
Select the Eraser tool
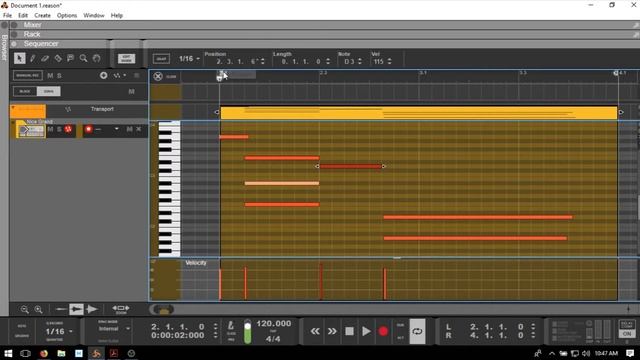click(x=45, y=58)
